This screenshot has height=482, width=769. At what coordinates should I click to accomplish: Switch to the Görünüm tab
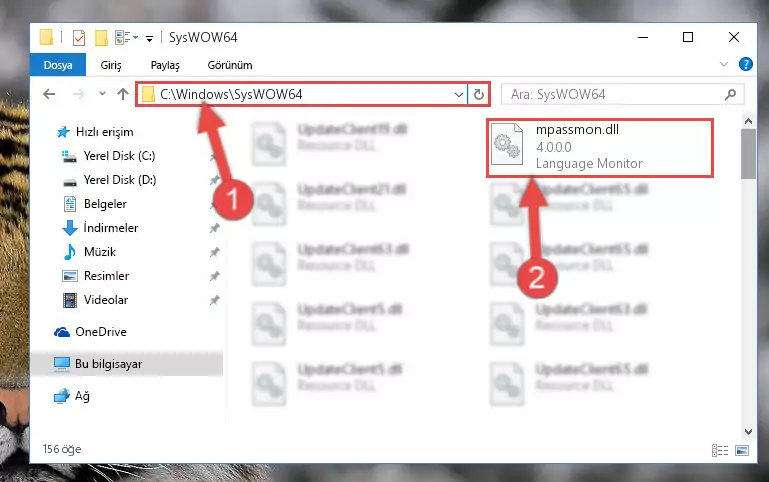pyautogui.click(x=230, y=65)
